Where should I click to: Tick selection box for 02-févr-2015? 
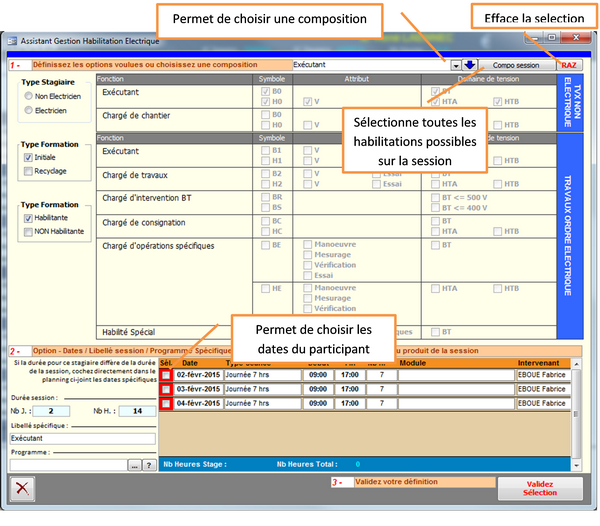pos(166,375)
